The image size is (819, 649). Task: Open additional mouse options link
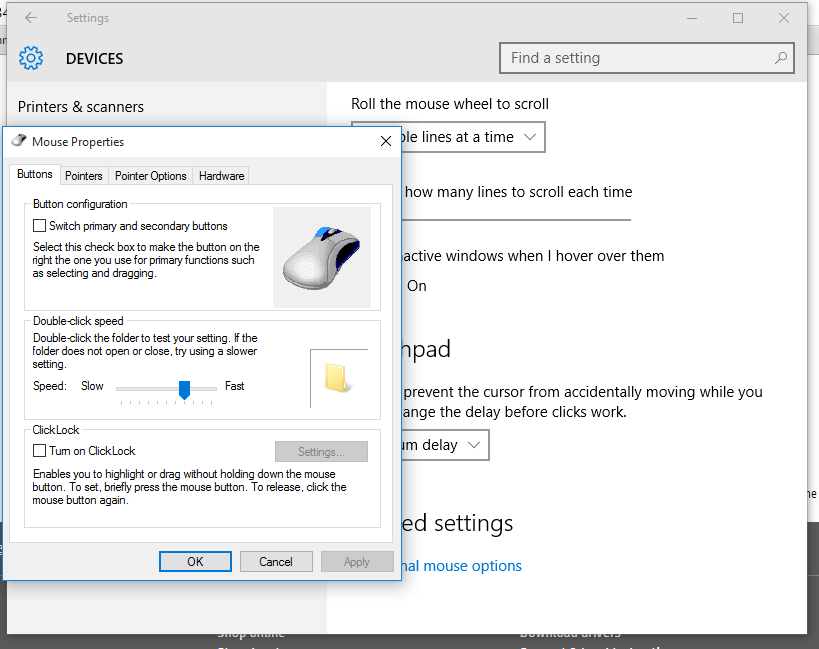[460, 566]
